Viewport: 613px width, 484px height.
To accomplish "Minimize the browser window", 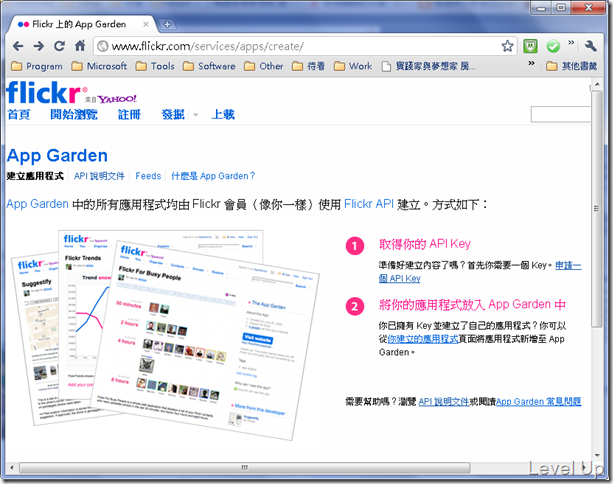I will (541, 8).
